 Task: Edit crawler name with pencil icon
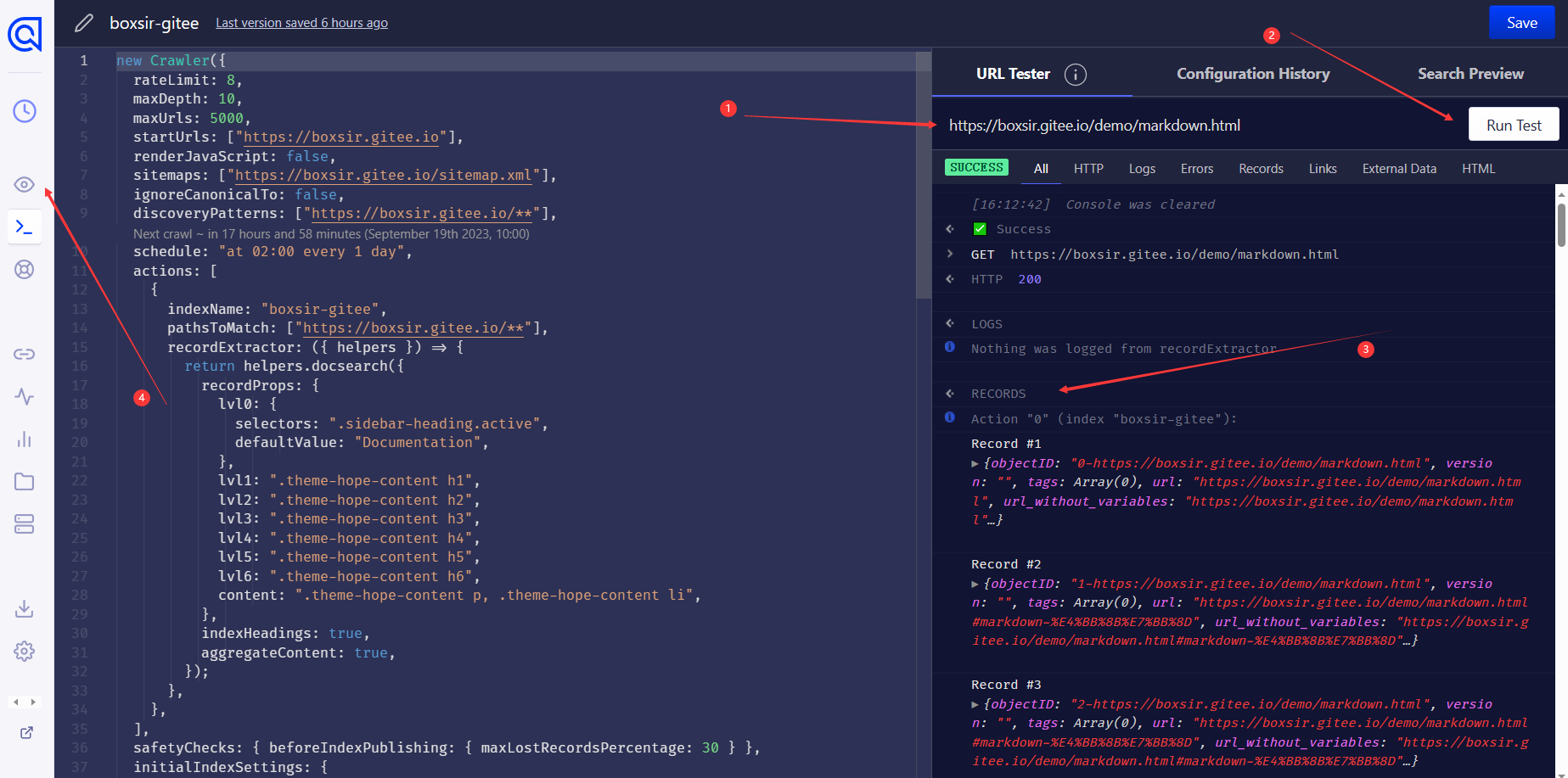83,23
